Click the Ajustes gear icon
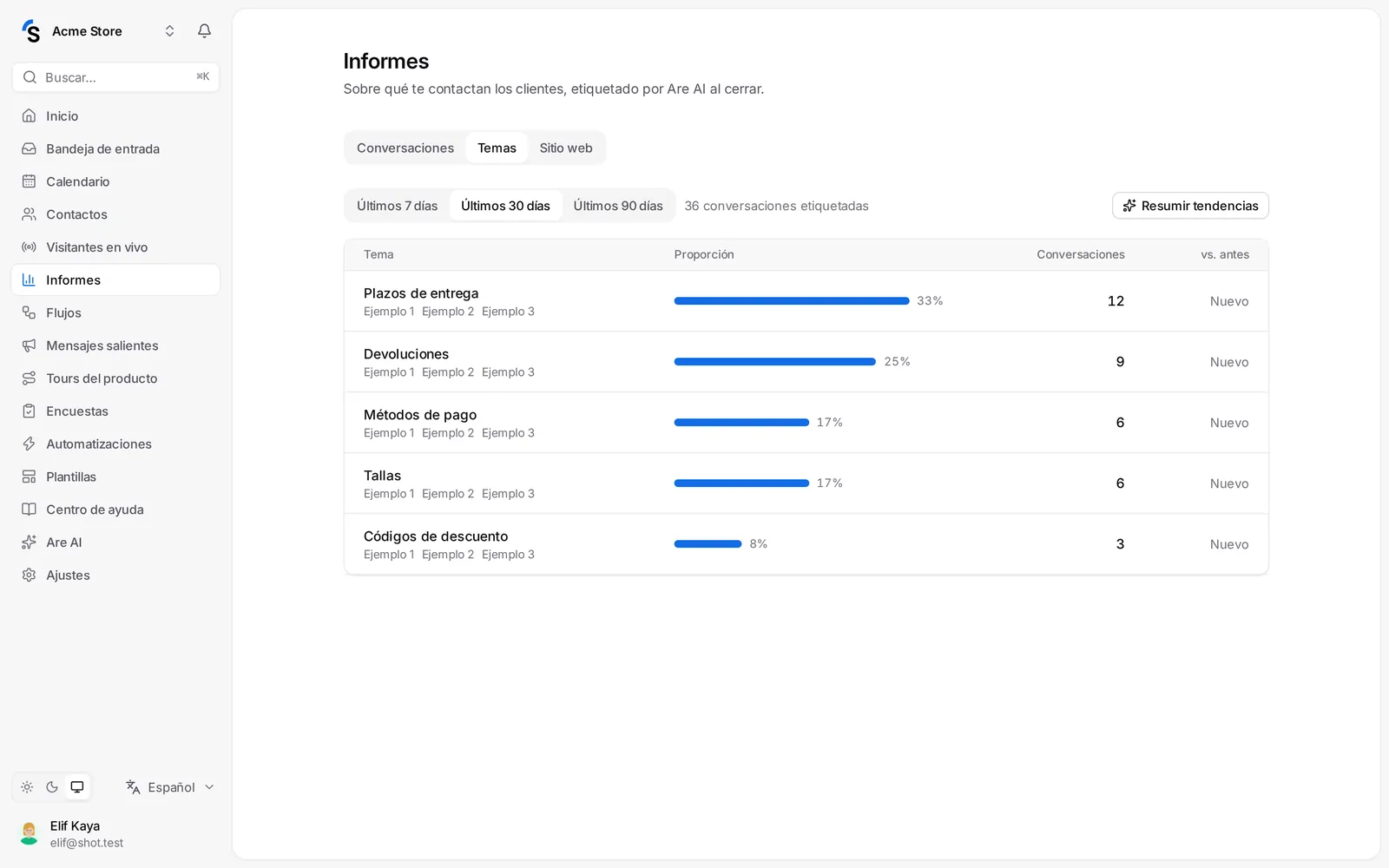Screen dimensions: 1389x868 coord(29,575)
